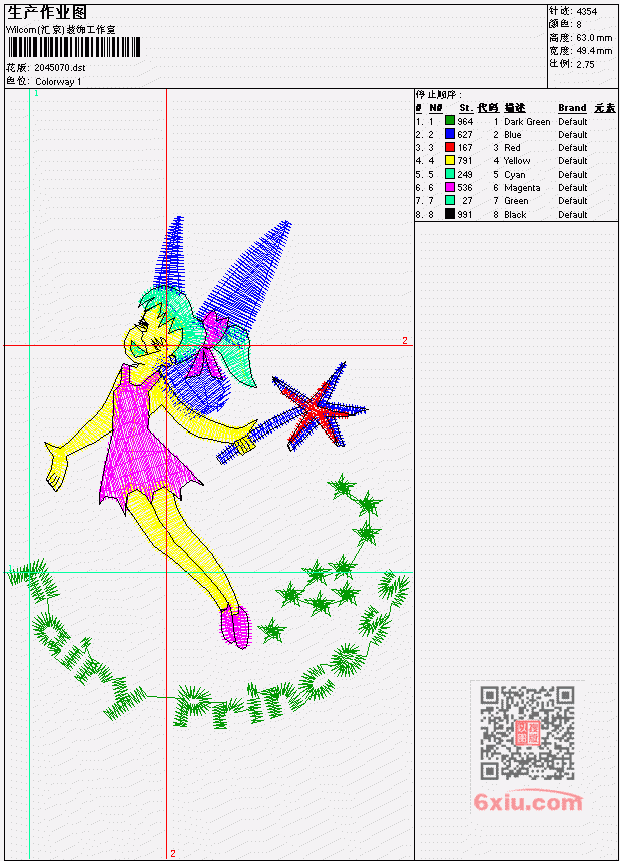Viewport: 620px width, 861px height.
Task: Click the file name 2045070.dst
Action: click(x=59, y=68)
